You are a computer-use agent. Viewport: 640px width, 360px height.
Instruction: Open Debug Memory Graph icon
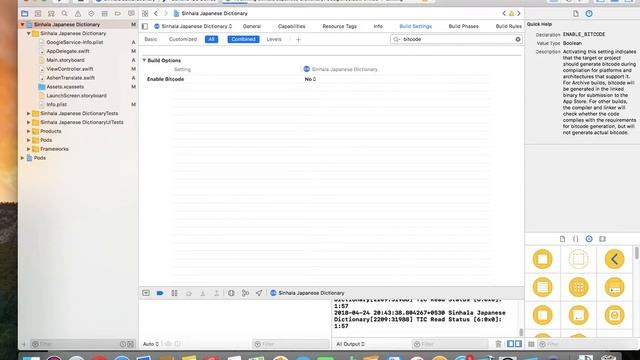point(245,293)
